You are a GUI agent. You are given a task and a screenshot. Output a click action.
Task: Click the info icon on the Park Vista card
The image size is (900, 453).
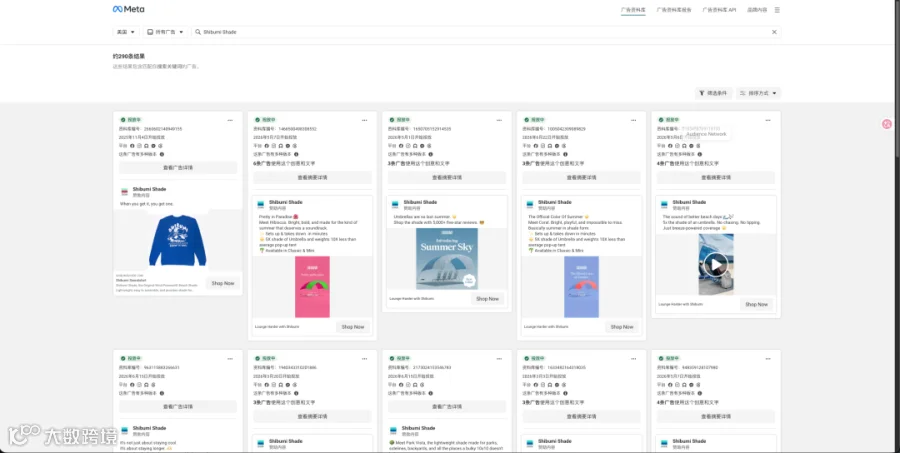click(x=430, y=393)
